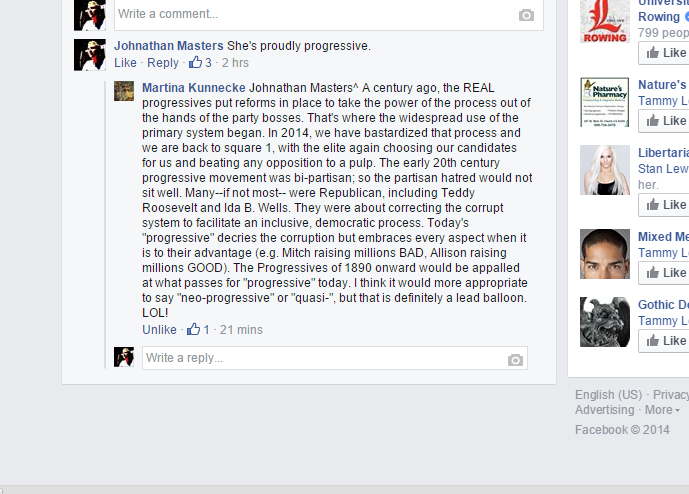Open the More dropdown in footer
The width and height of the screenshot is (689, 494).
click(x=662, y=410)
